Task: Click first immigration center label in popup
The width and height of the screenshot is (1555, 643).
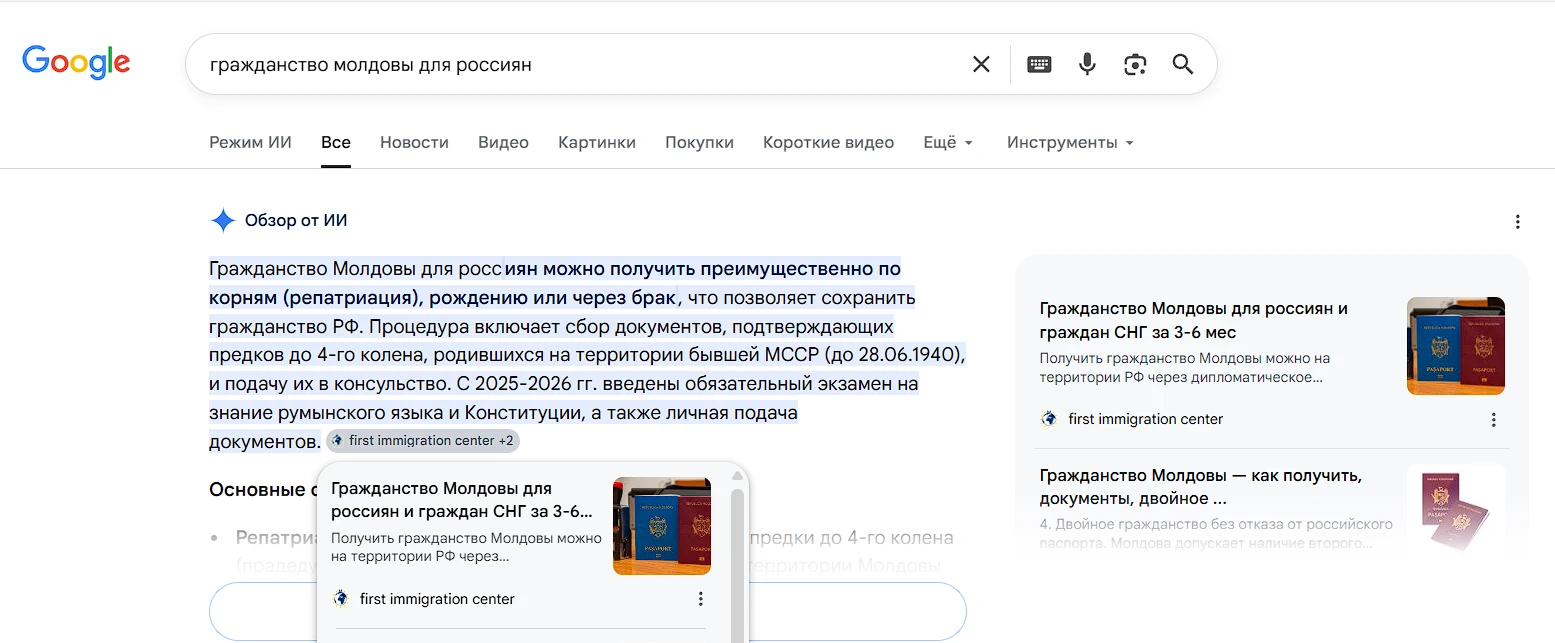Action: (x=437, y=599)
